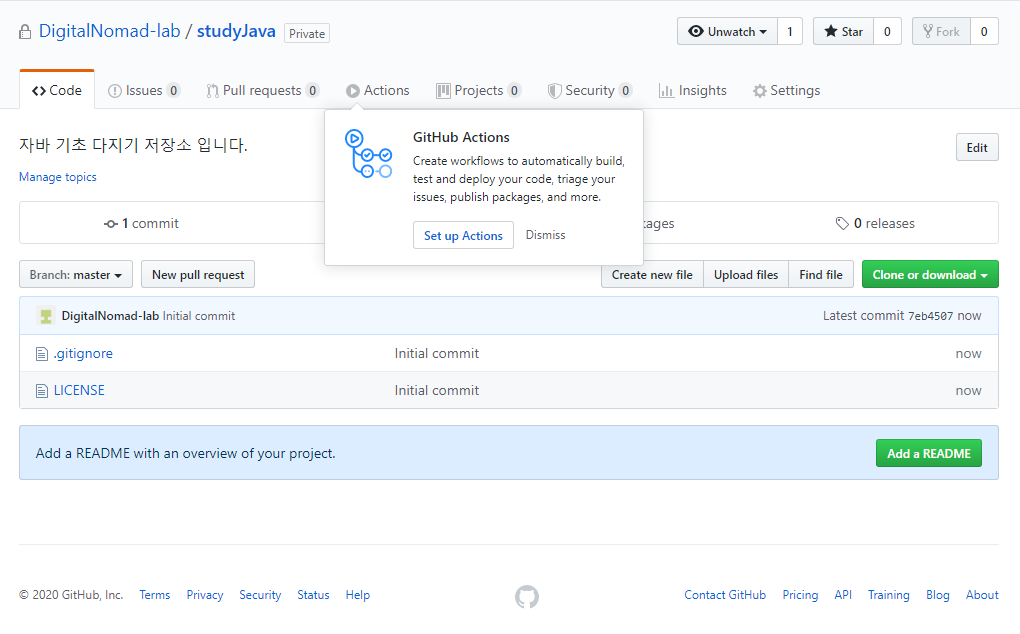Click the DigitalNomad-lab avatar in commit row
The height and width of the screenshot is (634, 1020).
pos(46,316)
